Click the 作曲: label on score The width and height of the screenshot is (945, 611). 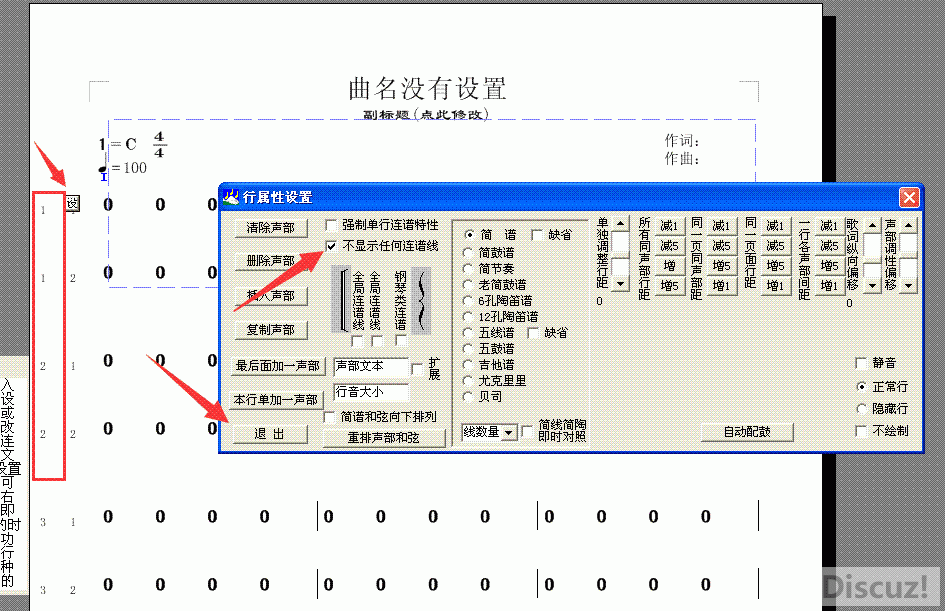click(682, 159)
